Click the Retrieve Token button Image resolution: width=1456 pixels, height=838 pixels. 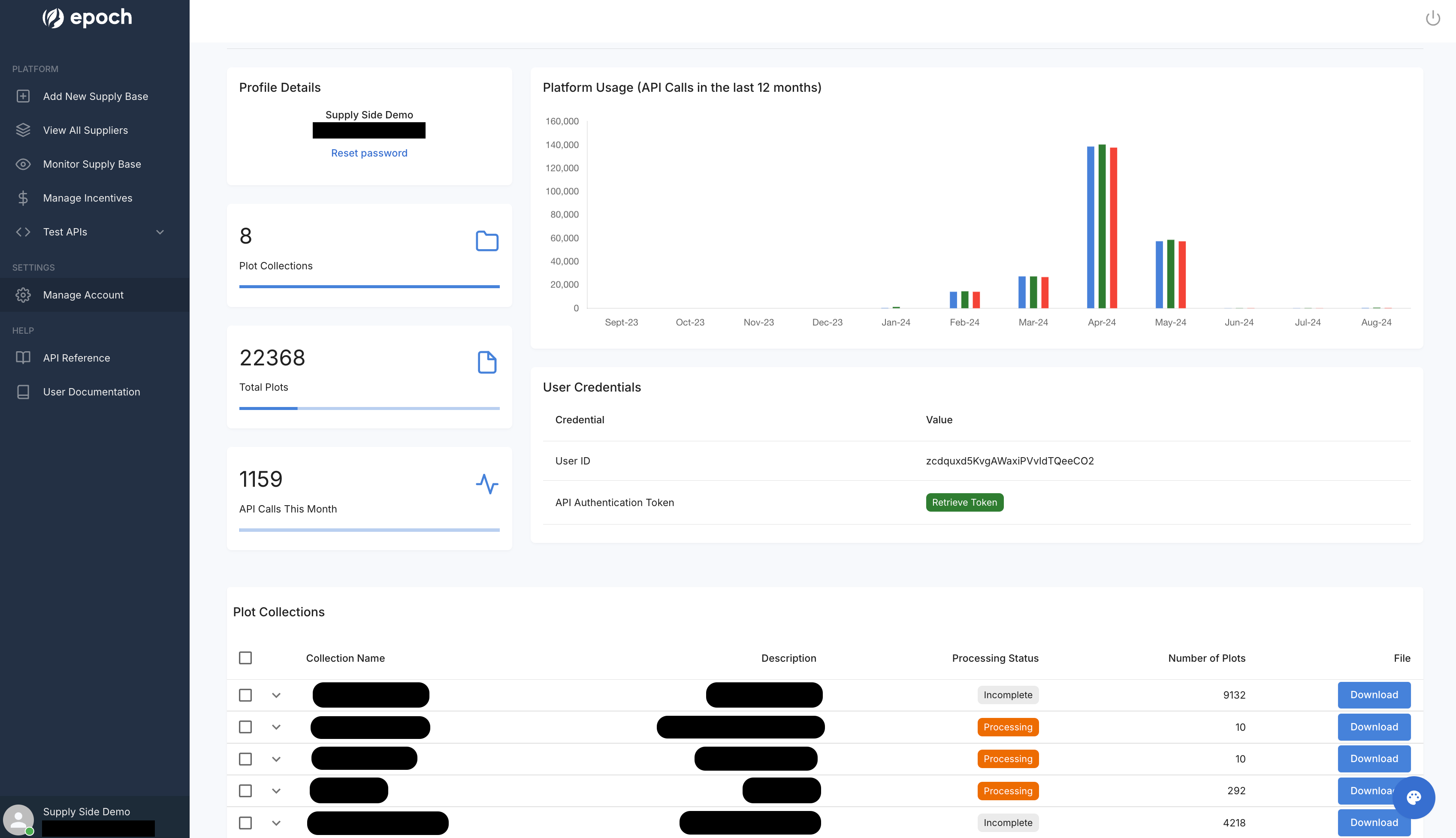tap(964, 503)
